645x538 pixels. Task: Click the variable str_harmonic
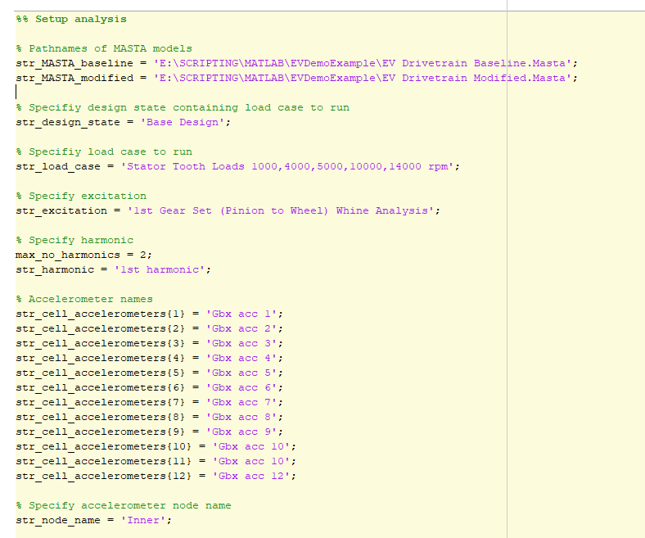click(55, 270)
